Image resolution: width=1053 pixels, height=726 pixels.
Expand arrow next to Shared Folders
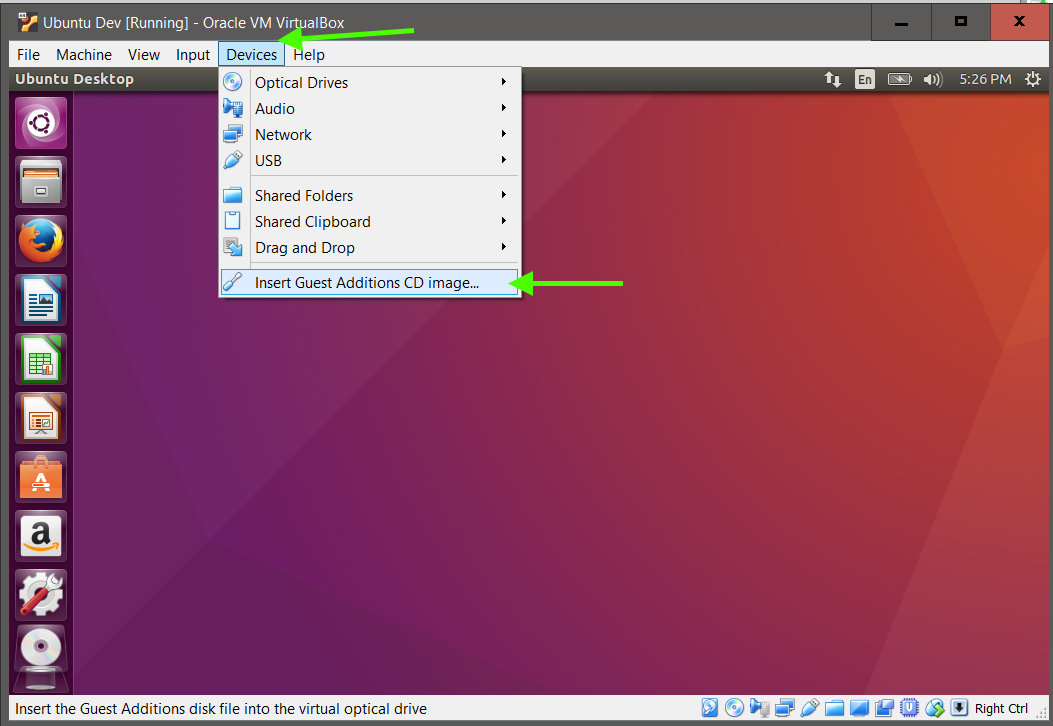(x=504, y=195)
